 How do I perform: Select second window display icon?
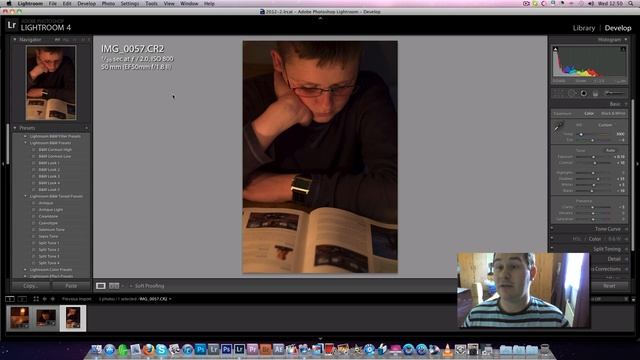click(22, 299)
